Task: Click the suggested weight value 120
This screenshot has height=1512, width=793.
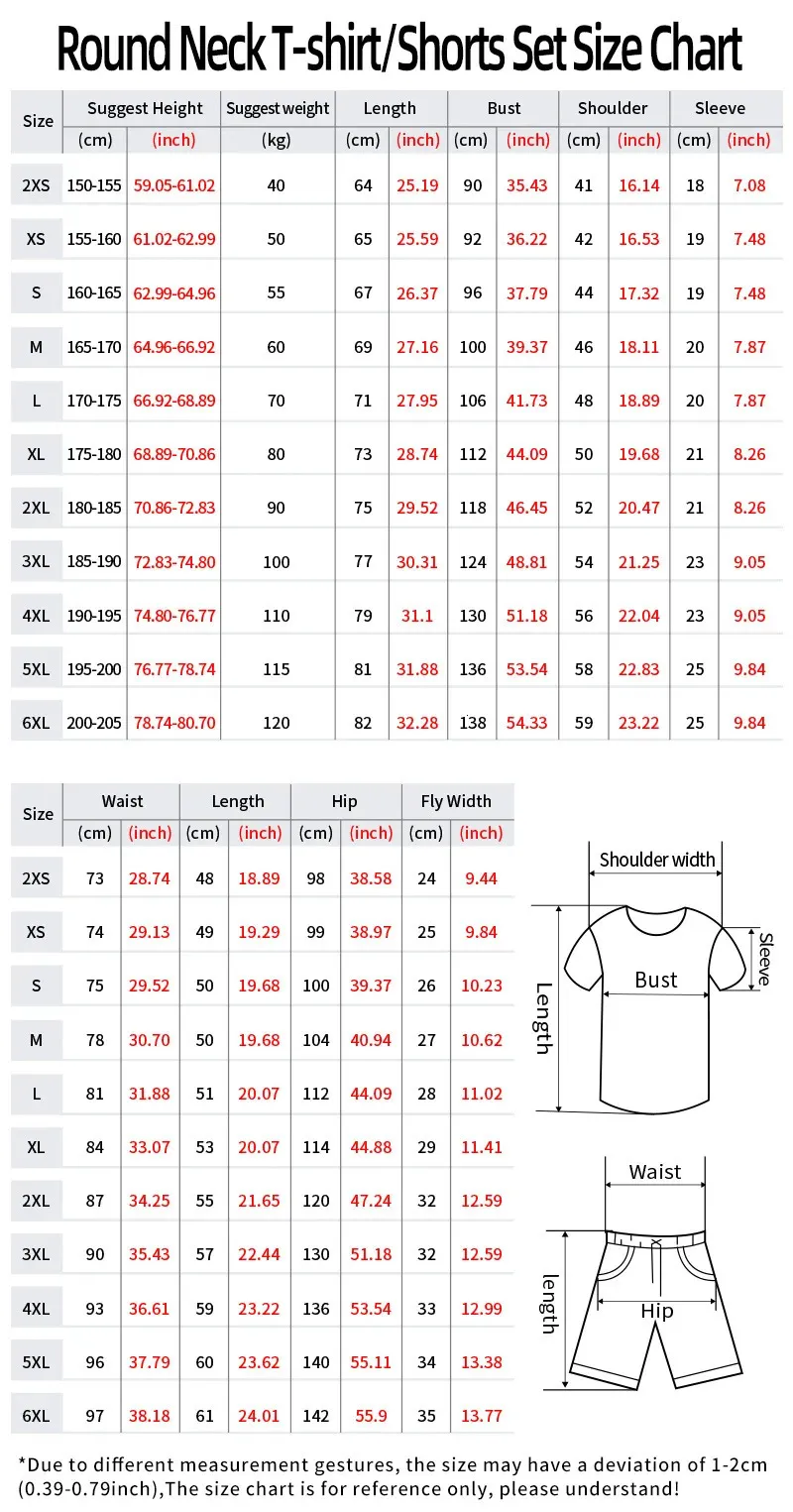Action: tap(277, 723)
